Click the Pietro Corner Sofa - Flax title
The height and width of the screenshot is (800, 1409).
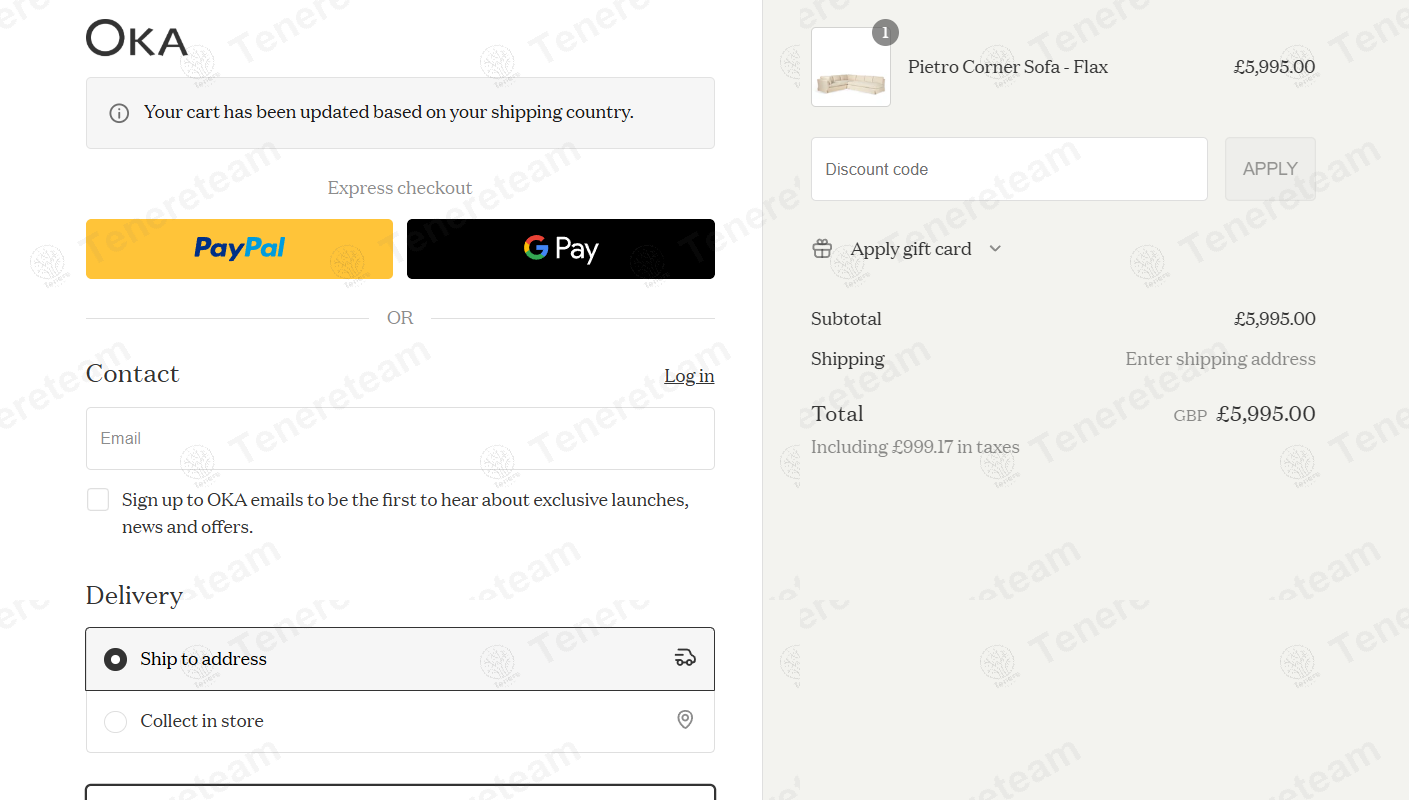(x=1007, y=67)
